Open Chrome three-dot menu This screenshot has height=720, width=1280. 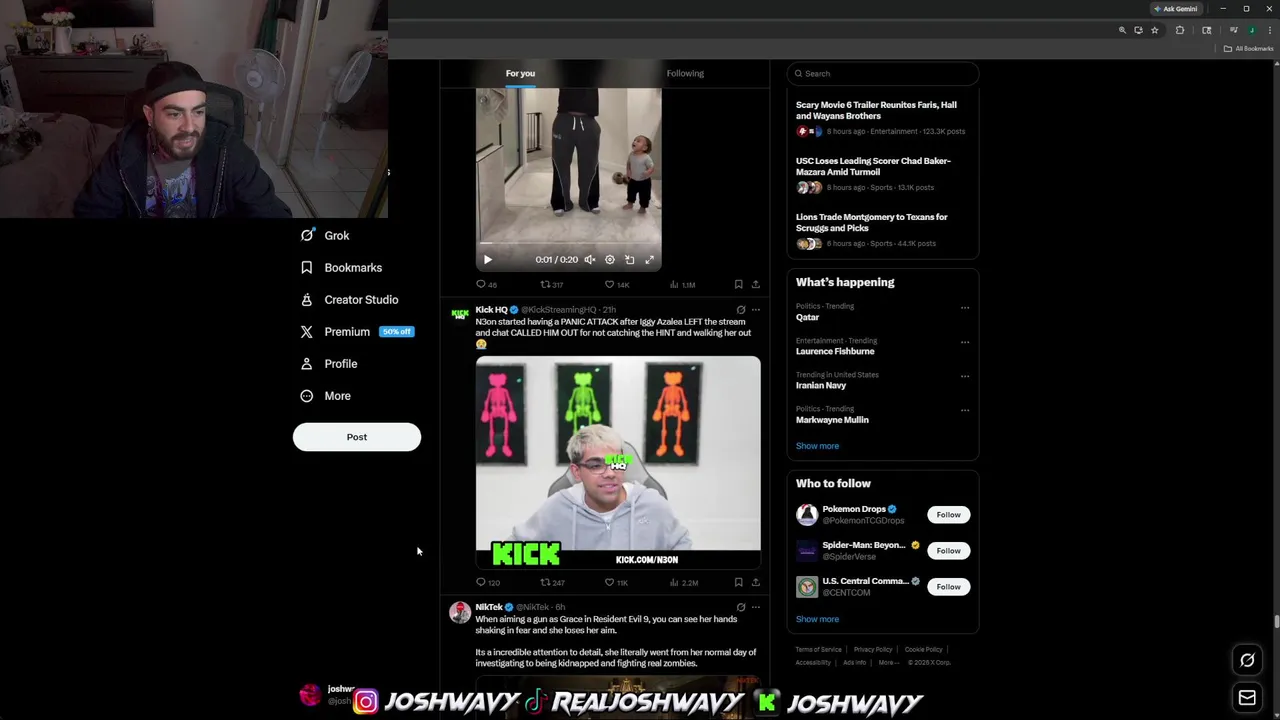point(1269,31)
